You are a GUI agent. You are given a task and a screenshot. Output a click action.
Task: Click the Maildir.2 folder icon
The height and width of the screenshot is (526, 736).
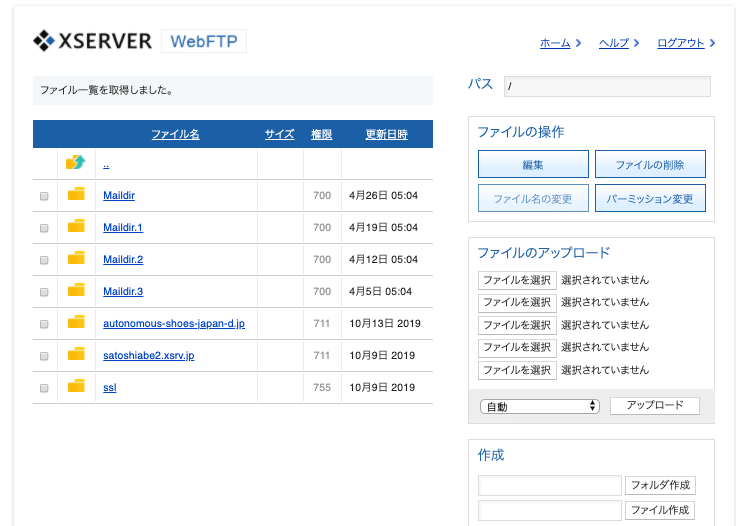pos(76,259)
